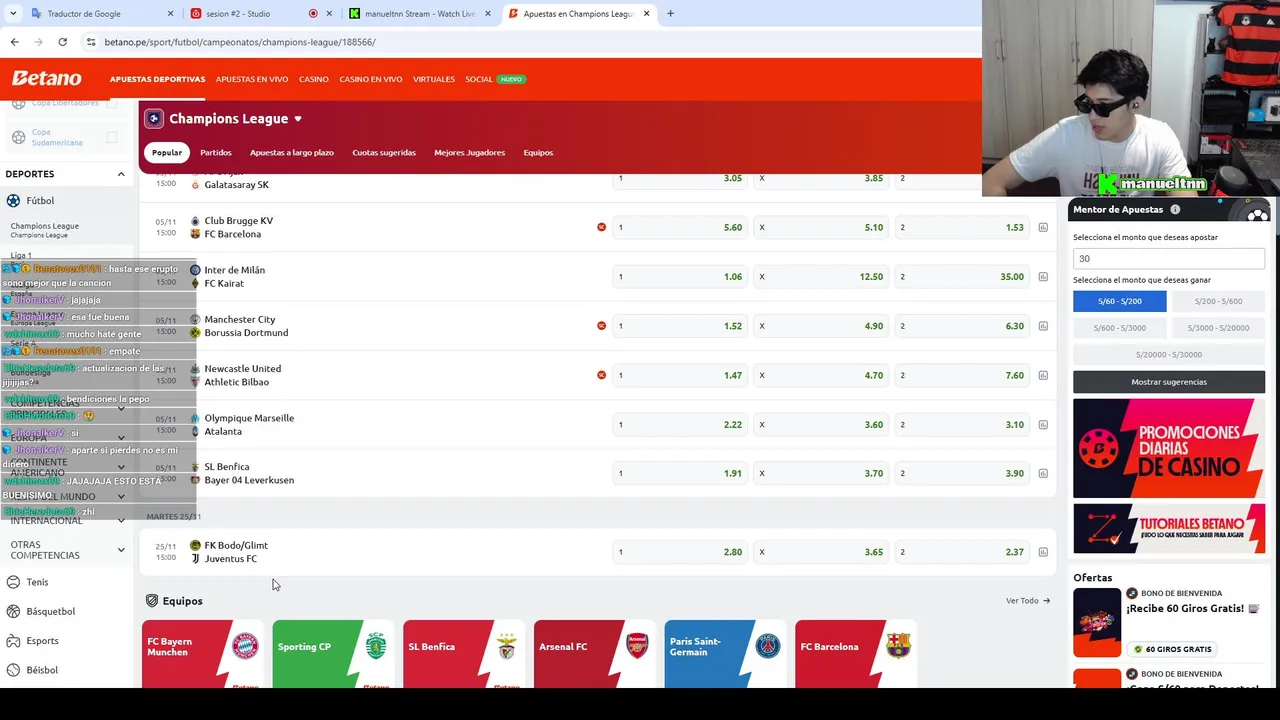Open Equipos tab
The height and width of the screenshot is (720, 1280).
tap(538, 153)
